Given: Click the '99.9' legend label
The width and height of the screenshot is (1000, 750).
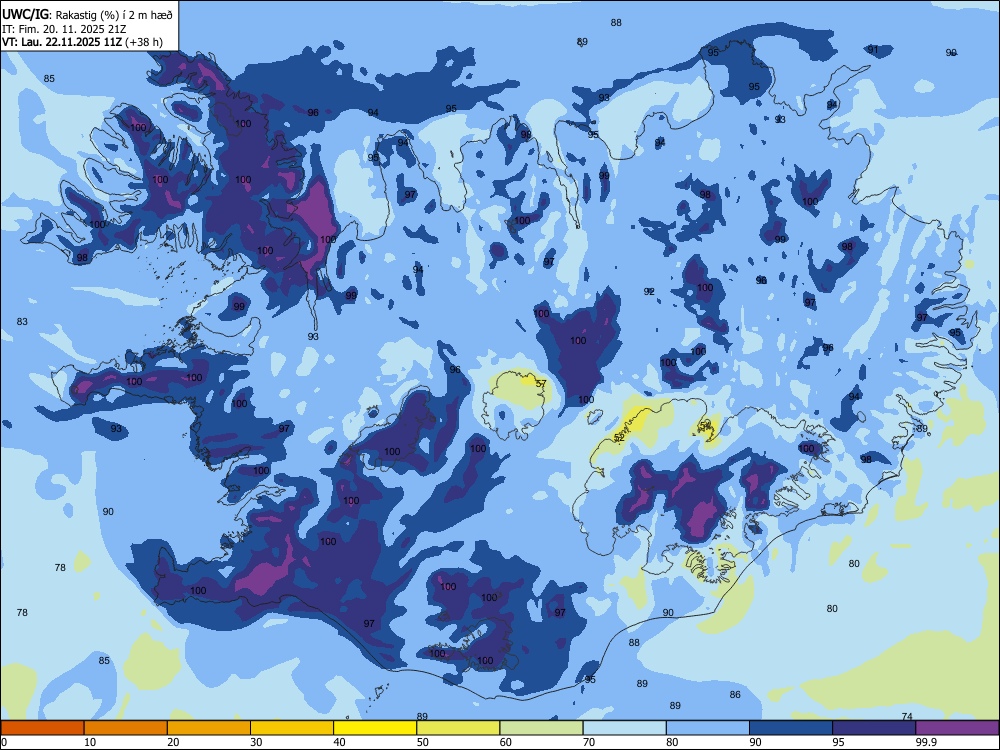Looking at the screenshot, I should click(x=926, y=742).
